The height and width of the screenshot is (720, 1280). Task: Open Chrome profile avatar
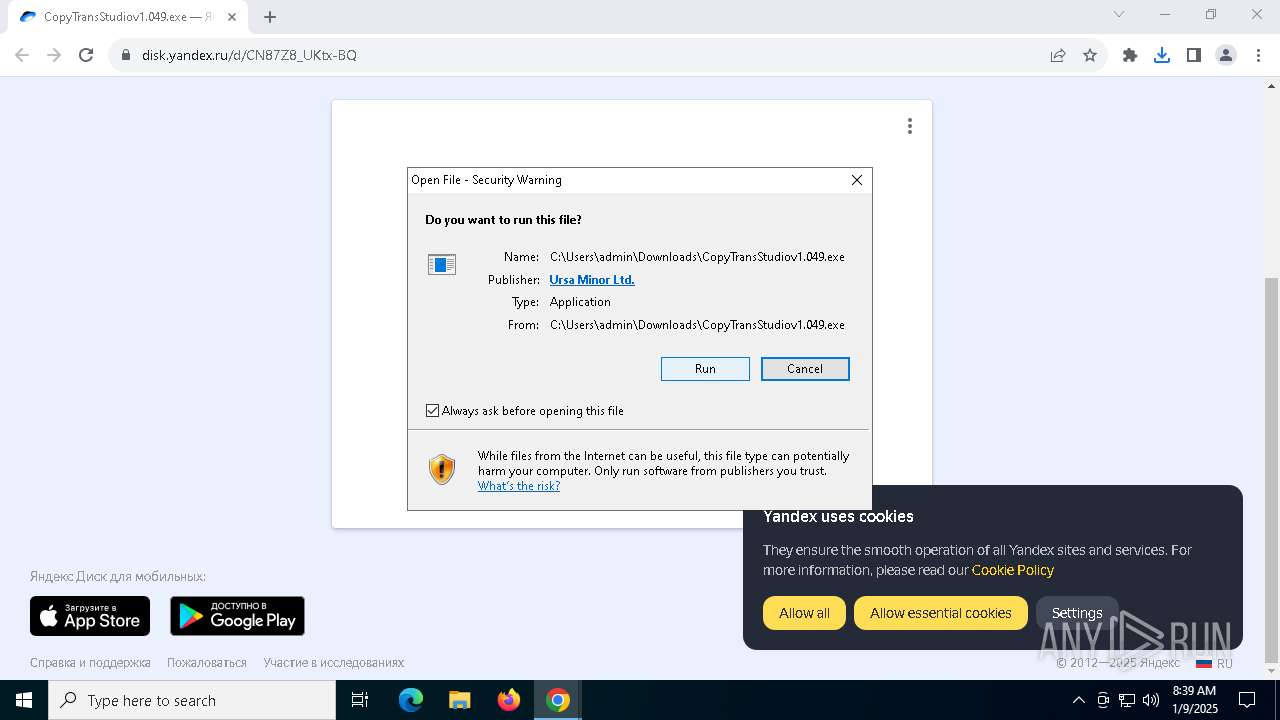point(1226,55)
